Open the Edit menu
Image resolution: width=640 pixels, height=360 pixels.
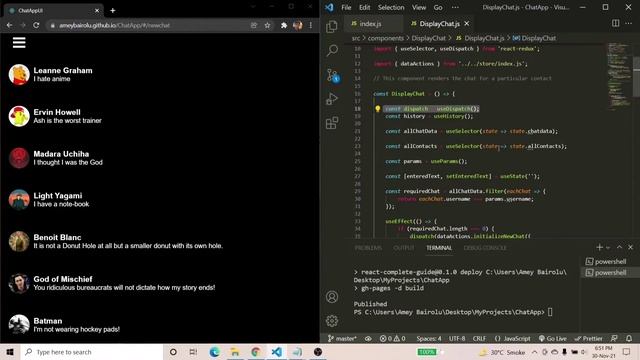[x=364, y=7]
